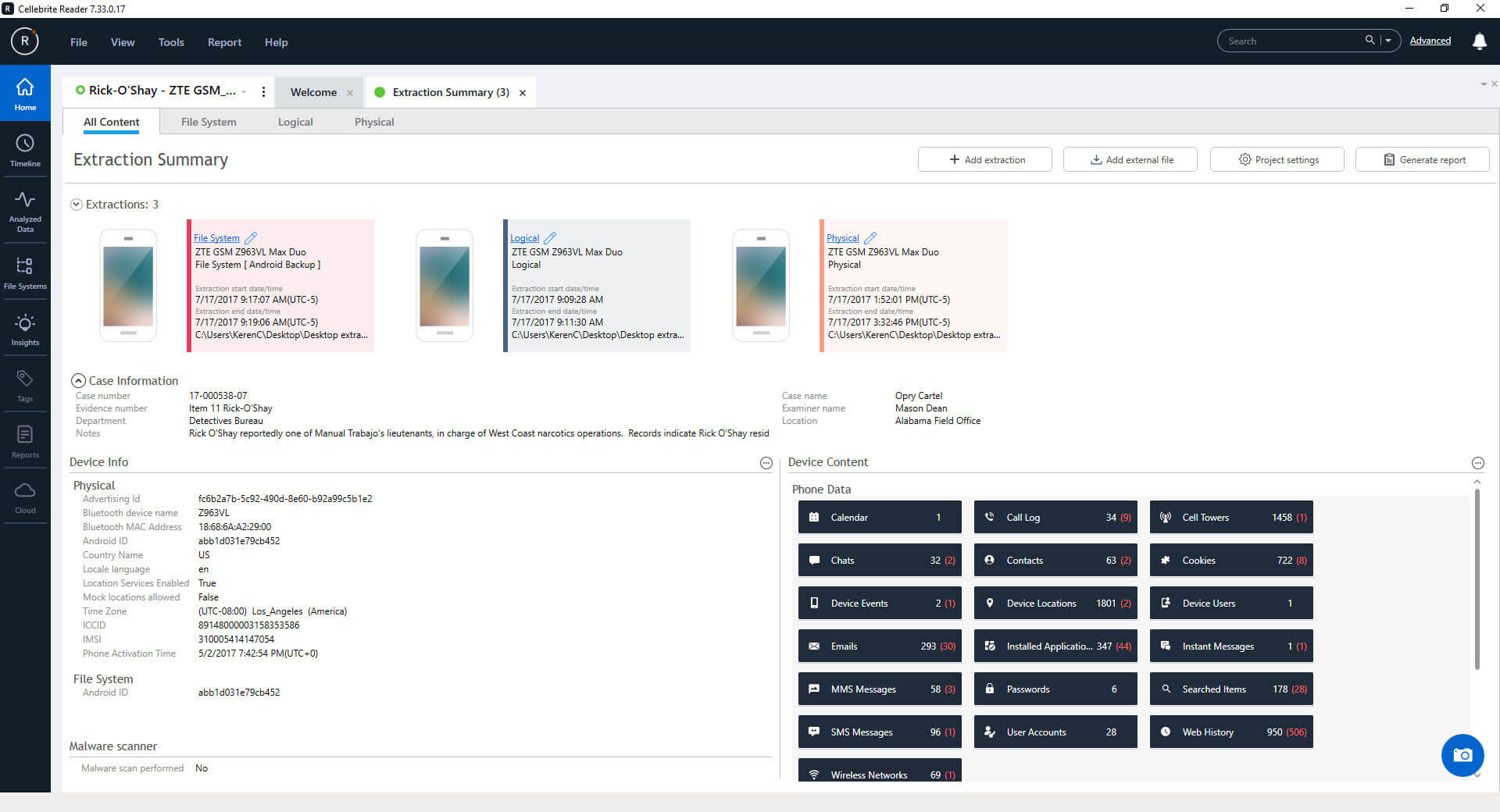Screen dimensions: 1500x812
Task: Open the Reports sidebar view
Action: pyautogui.click(x=25, y=441)
